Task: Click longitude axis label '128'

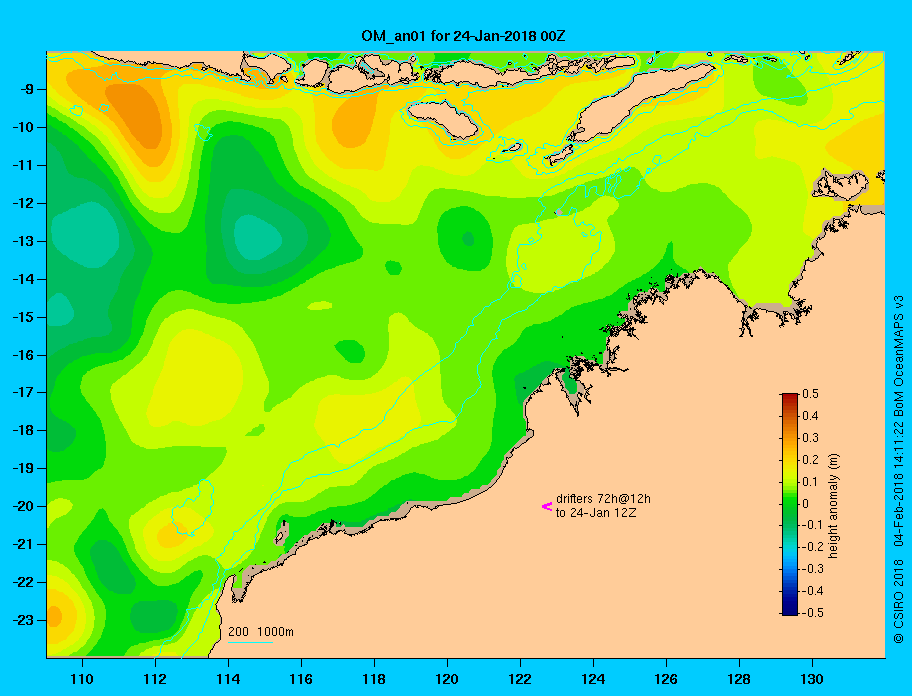Action: (739, 679)
